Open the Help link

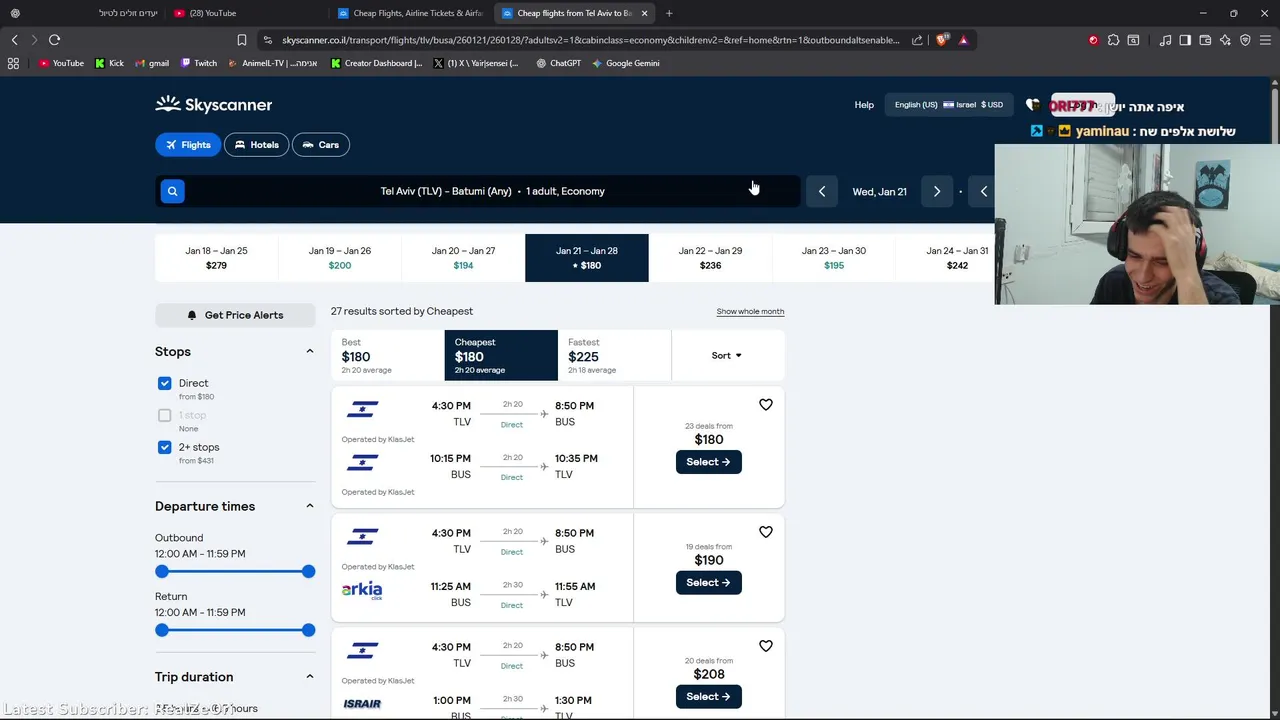click(x=864, y=104)
